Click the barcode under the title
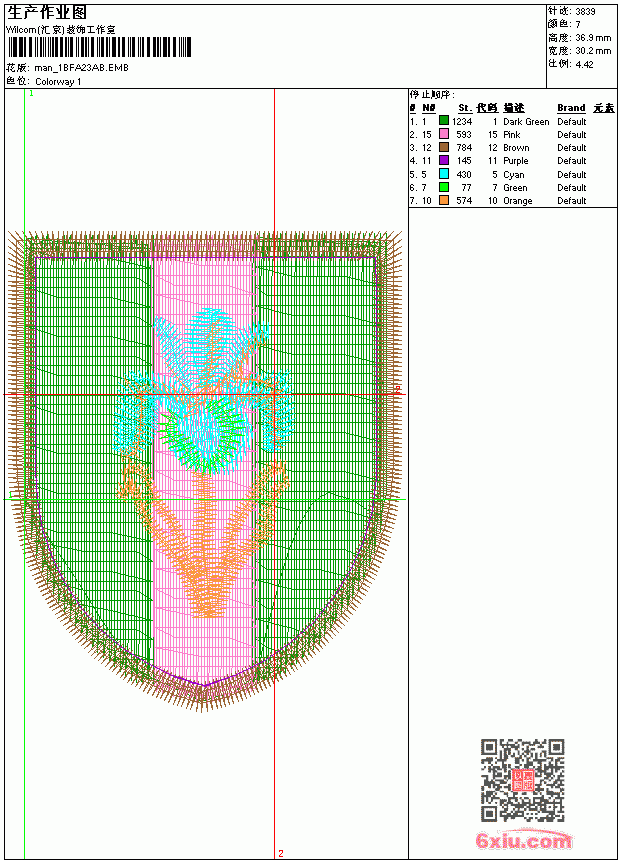 99,47
